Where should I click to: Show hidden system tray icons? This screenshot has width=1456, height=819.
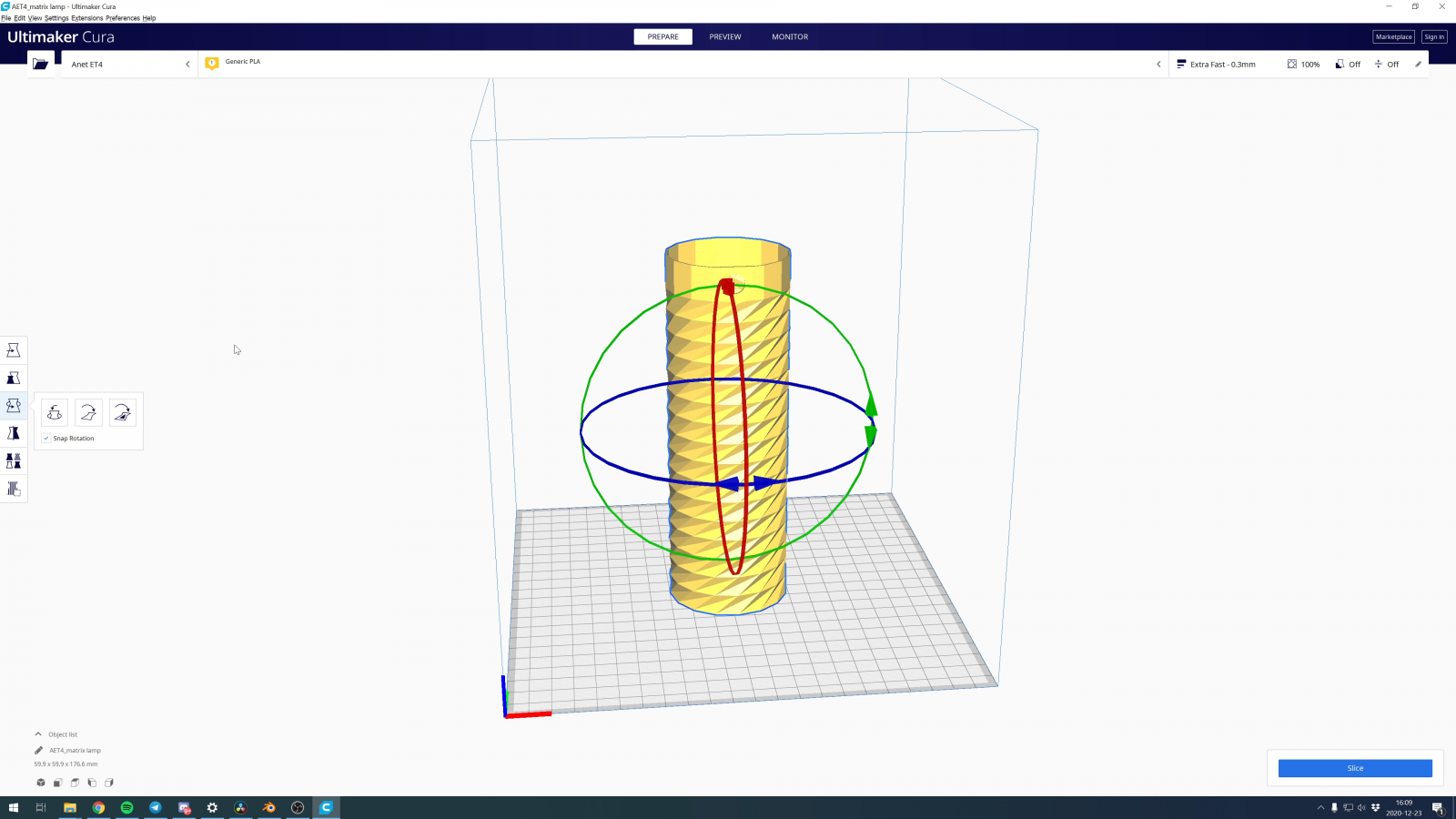pyautogui.click(x=1321, y=807)
